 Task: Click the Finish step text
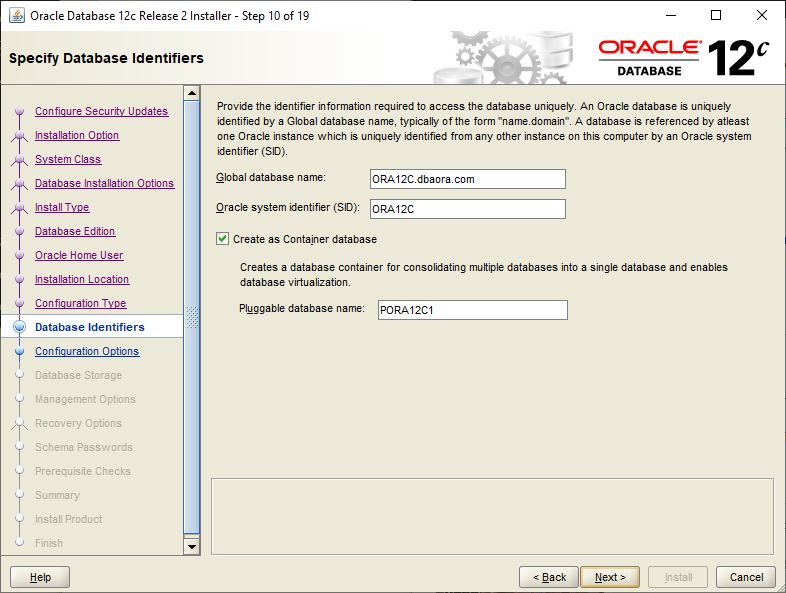coord(49,543)
